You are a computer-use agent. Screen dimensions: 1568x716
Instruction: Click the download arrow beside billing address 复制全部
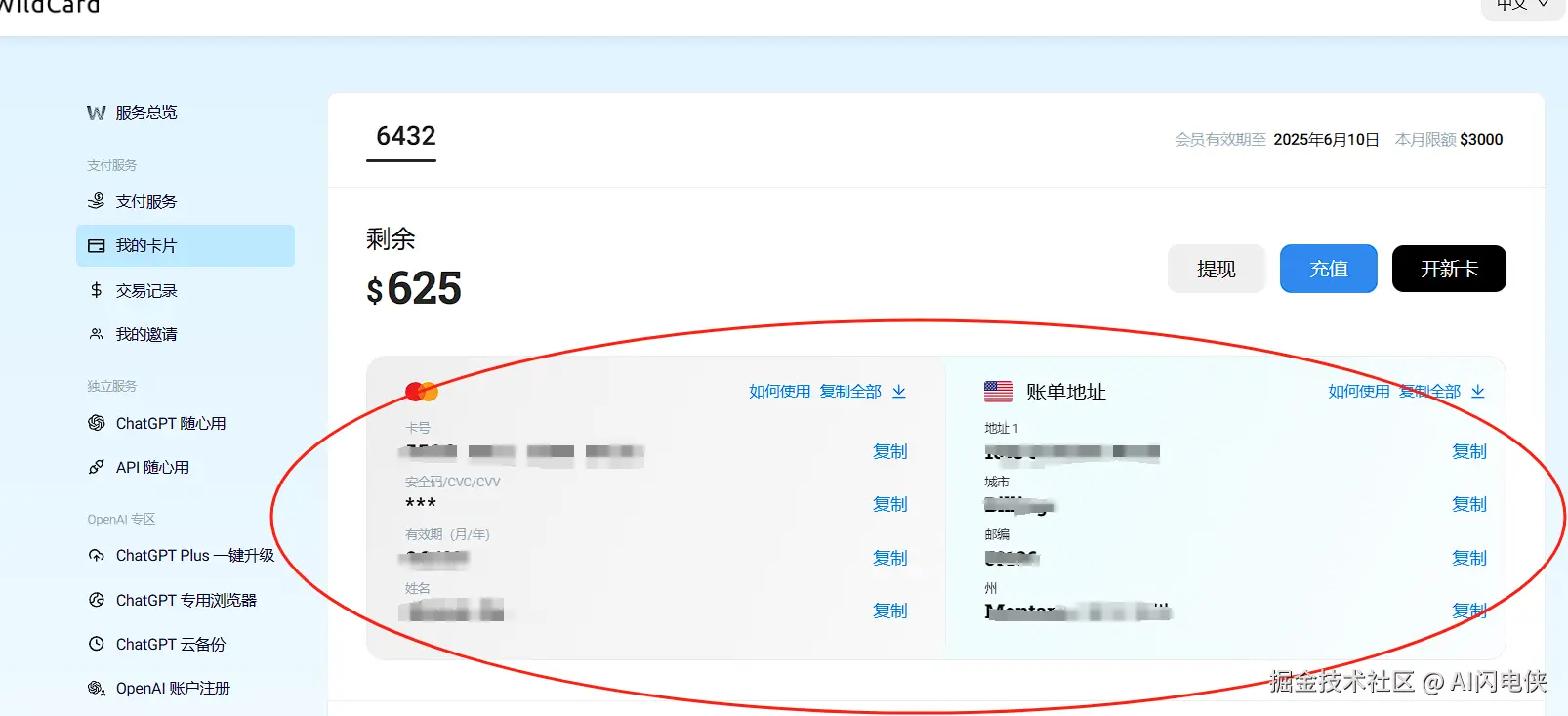pyautogui.click(x=1478, y=392)
